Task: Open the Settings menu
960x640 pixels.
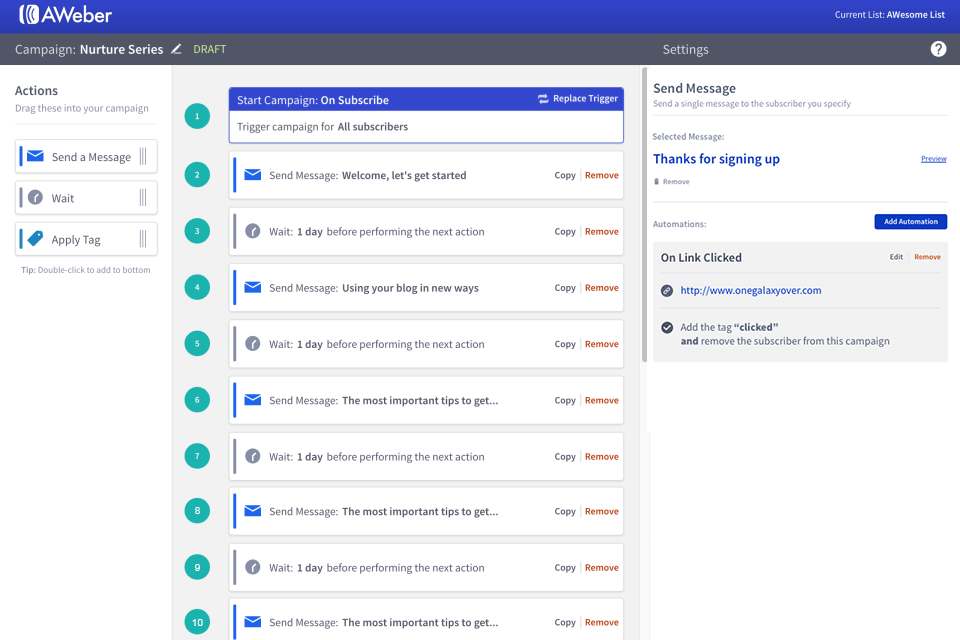Action: [685, 48]
